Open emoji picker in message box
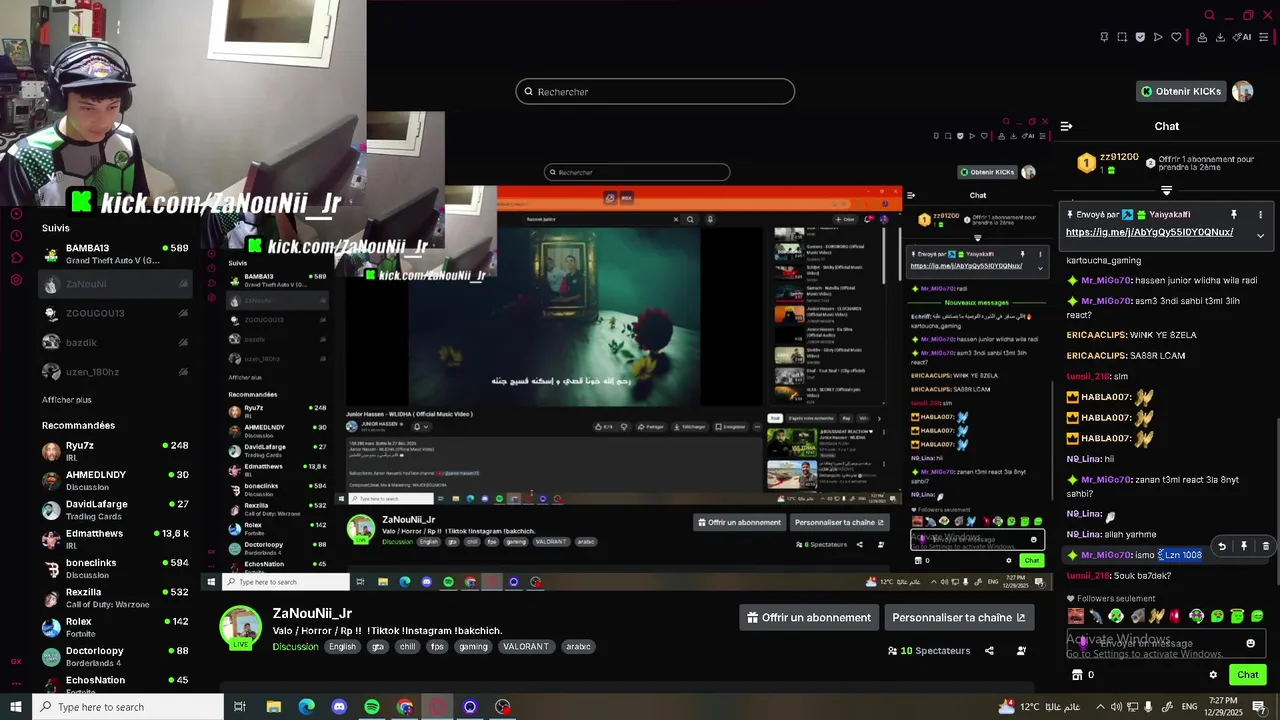This screenshot has height=720, width=1280. (x=1250, y=643)
